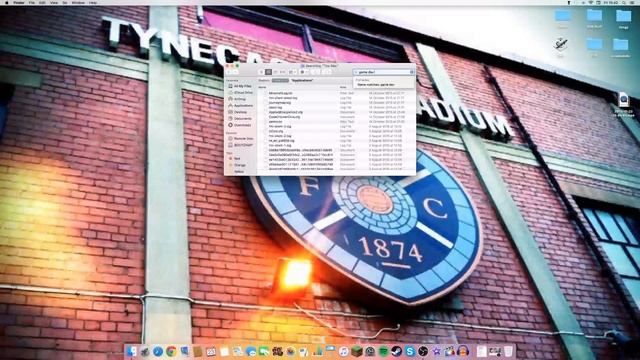Switch Finder to Cover Flow view

282,72
